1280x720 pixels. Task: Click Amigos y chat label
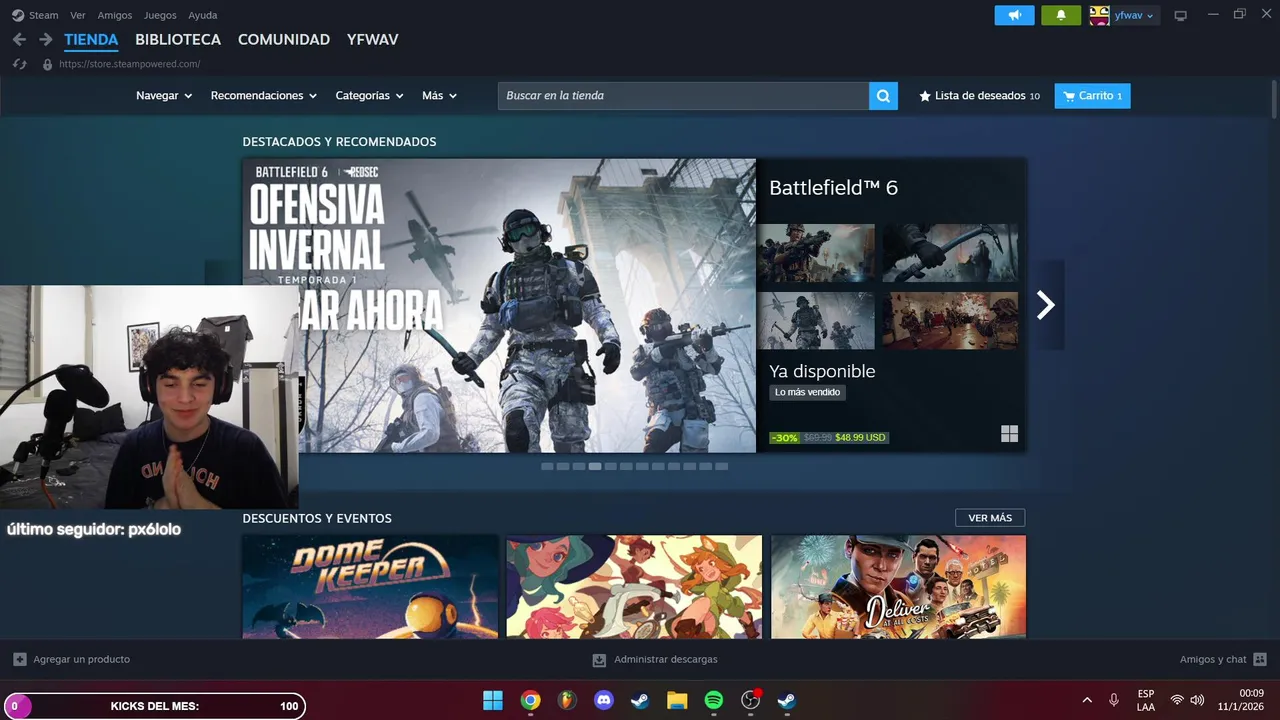[1213, 659]
